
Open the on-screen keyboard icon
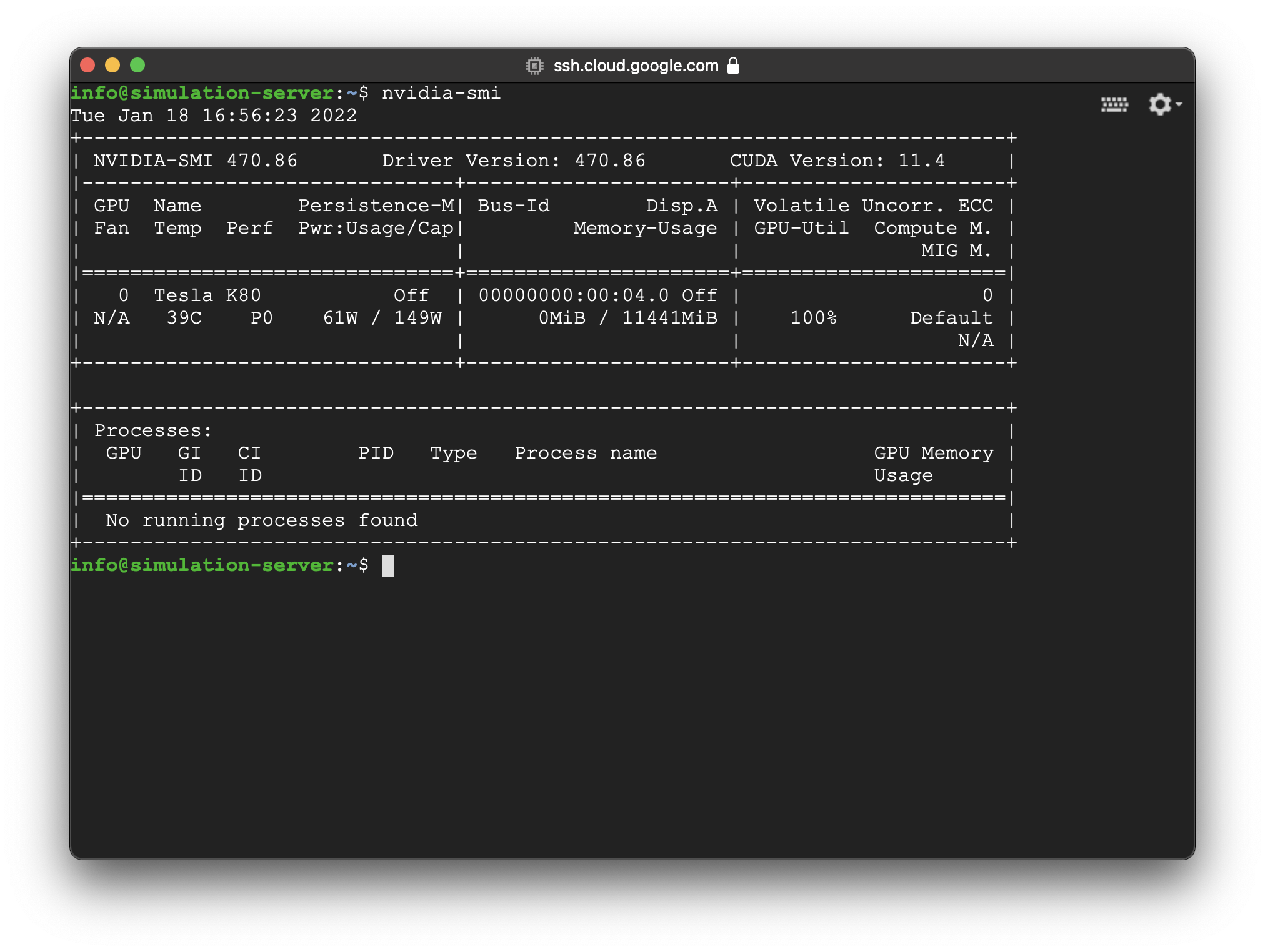pos(1114,104)
